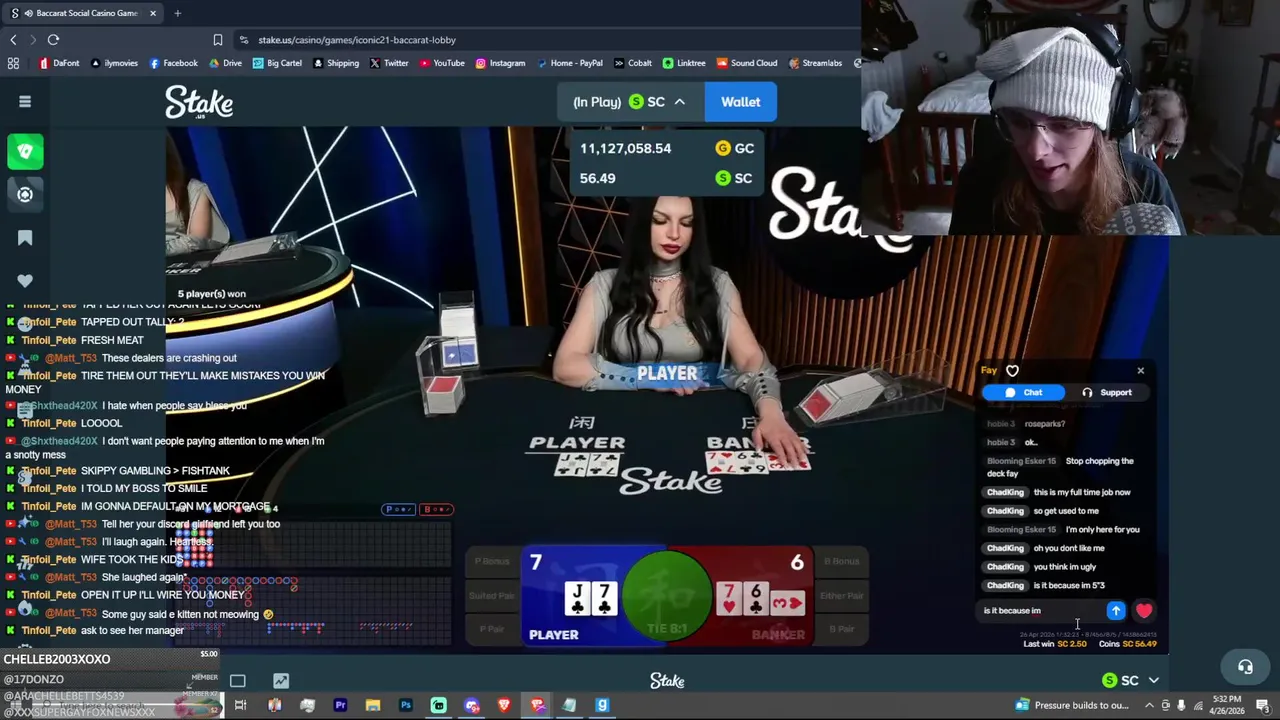Open Photoshop from the taskbar
The image size is (1280, 720).
406,706
